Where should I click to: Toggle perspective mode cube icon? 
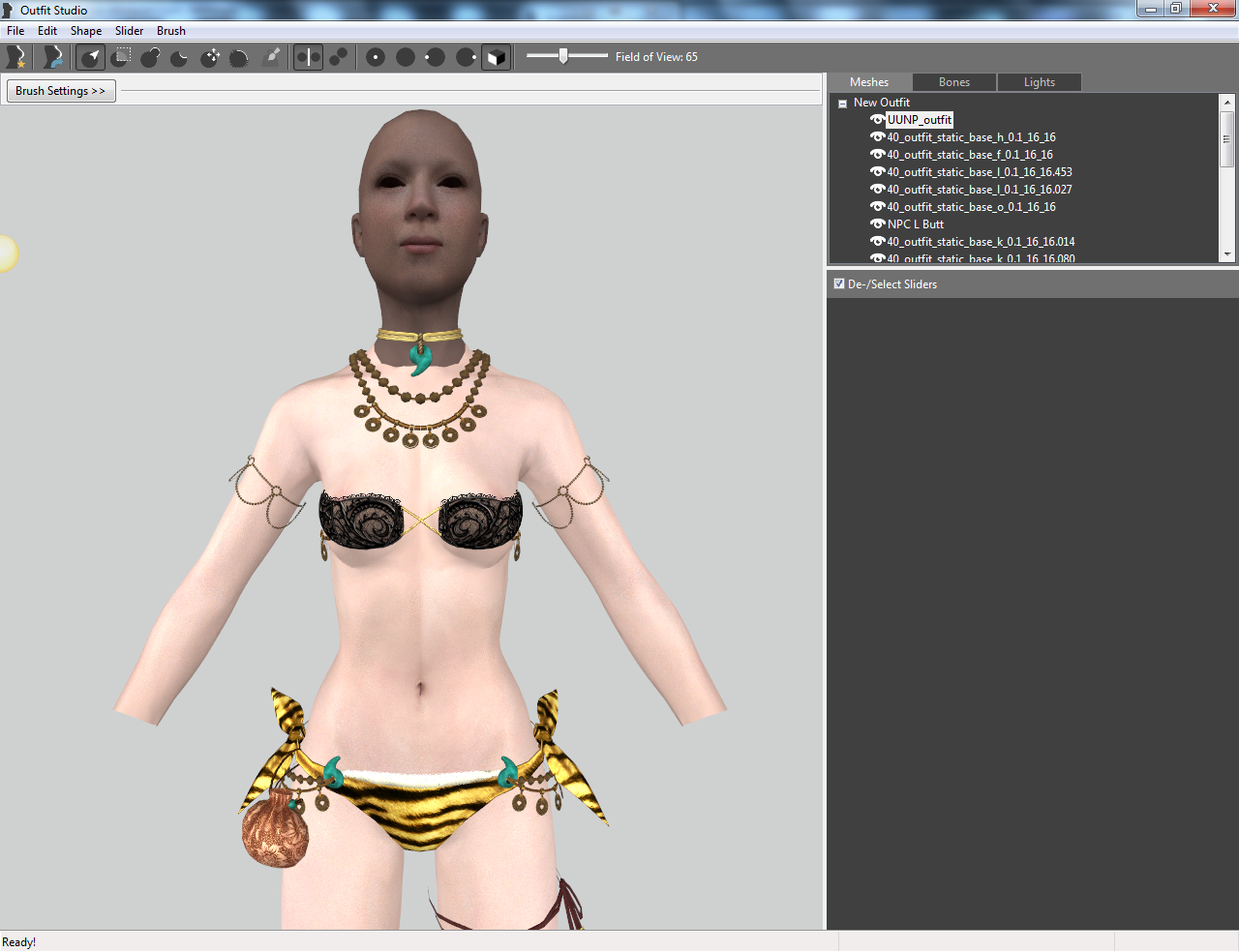pyautogui.click(x=496, y=57)
